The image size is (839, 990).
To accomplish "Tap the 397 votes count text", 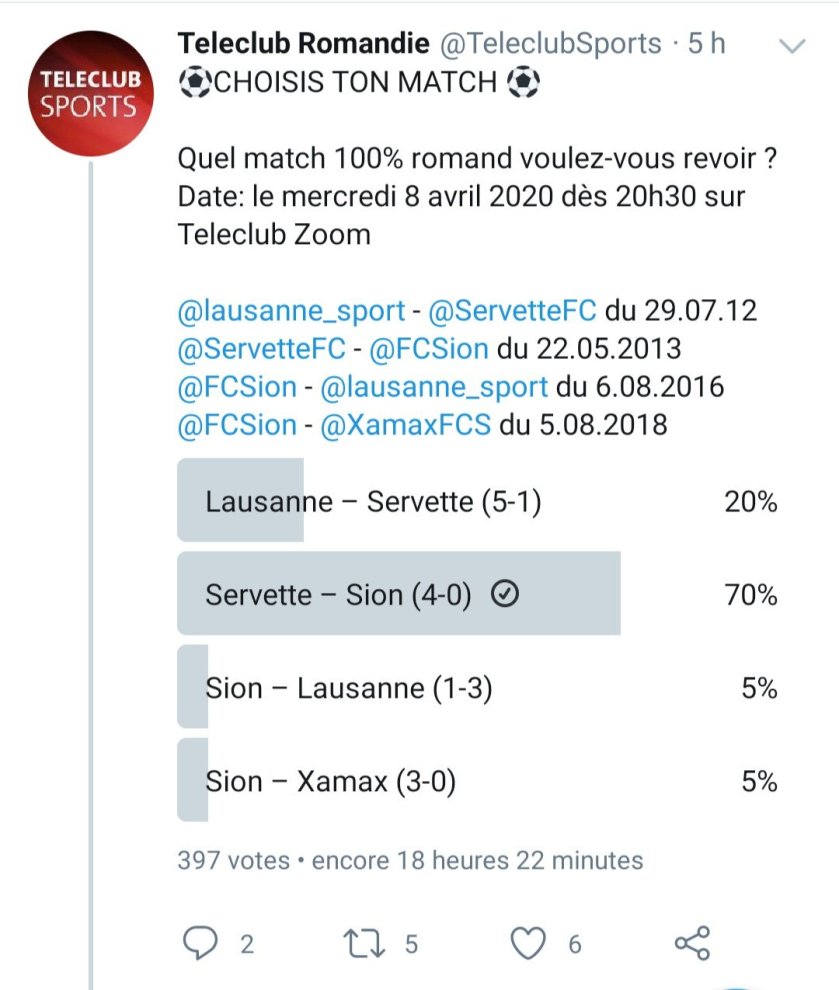I will 233,860.
